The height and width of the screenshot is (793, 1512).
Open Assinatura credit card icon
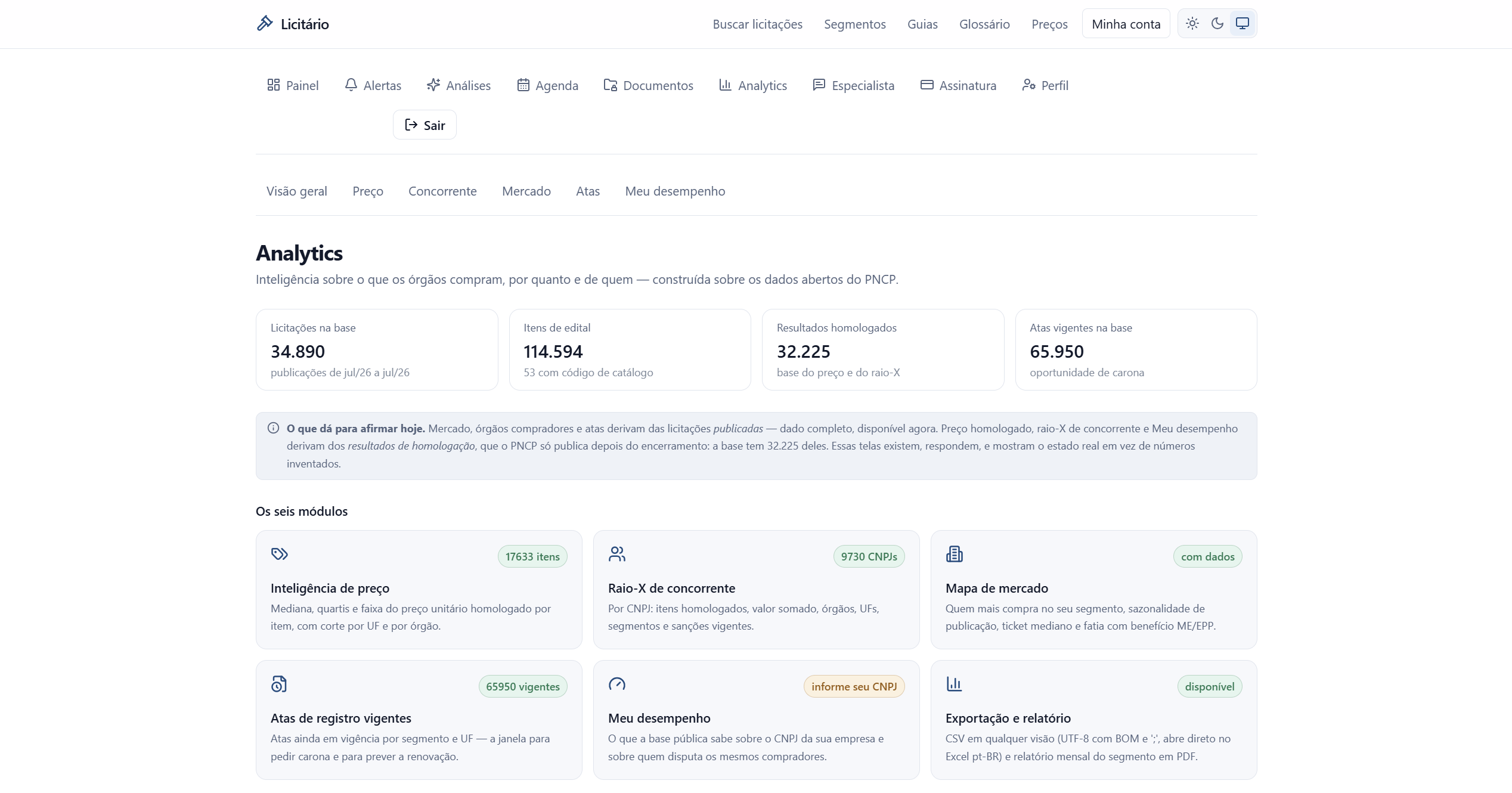[927, 85]
